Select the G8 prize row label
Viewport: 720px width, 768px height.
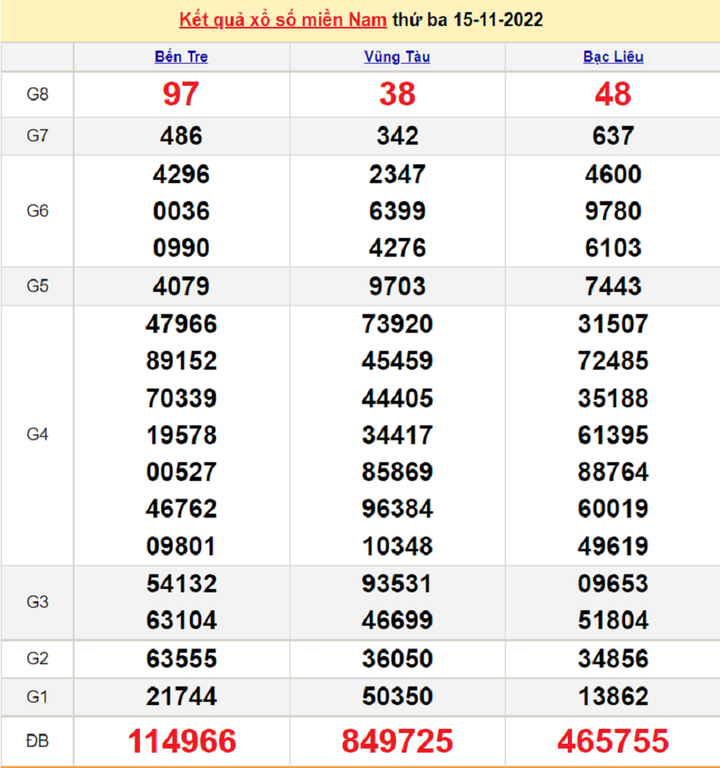37,94
